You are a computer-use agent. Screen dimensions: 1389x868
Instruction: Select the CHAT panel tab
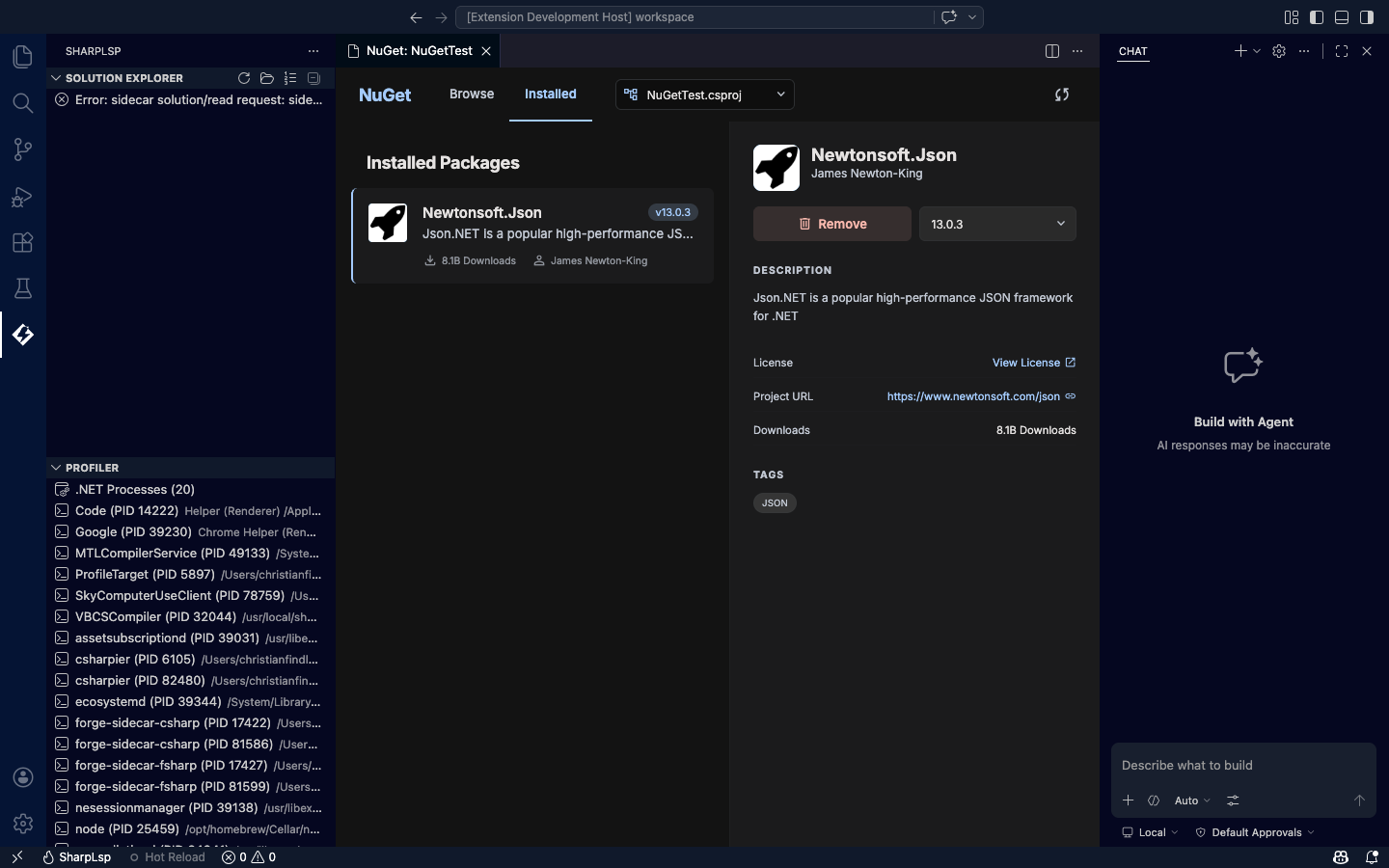tap(1133, 51)
